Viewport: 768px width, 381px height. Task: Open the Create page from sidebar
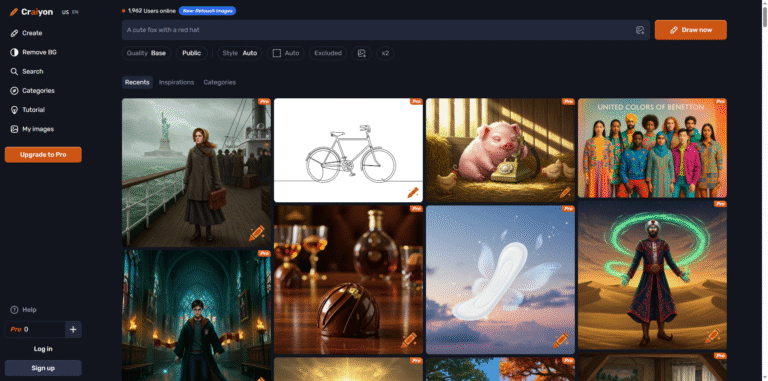tap(26, 33)
